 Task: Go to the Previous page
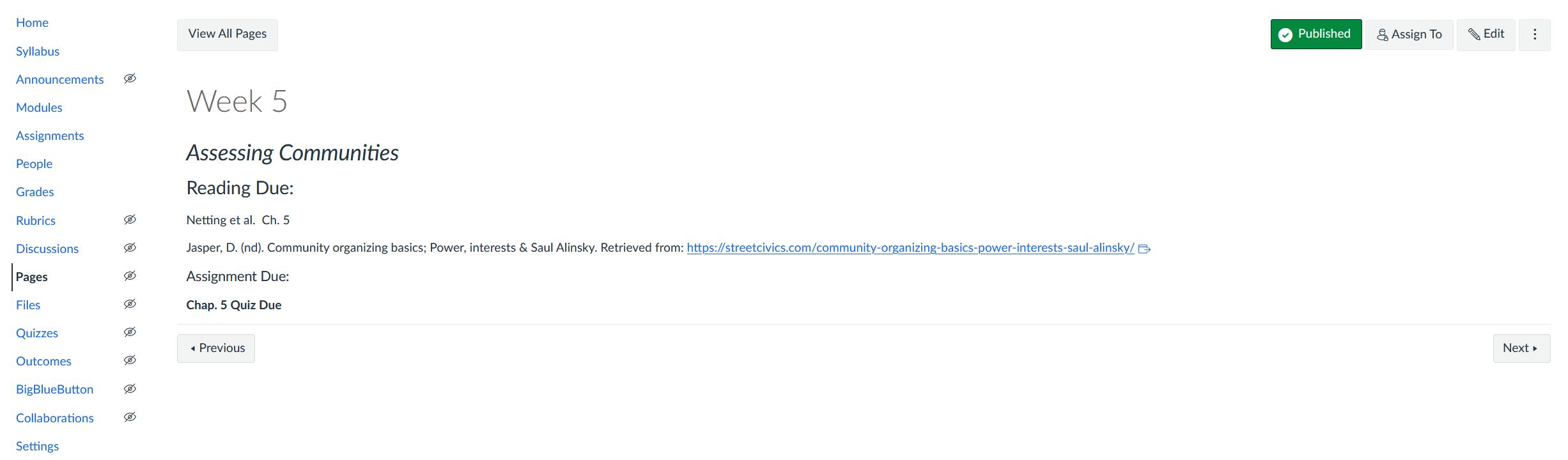point(216,348)
